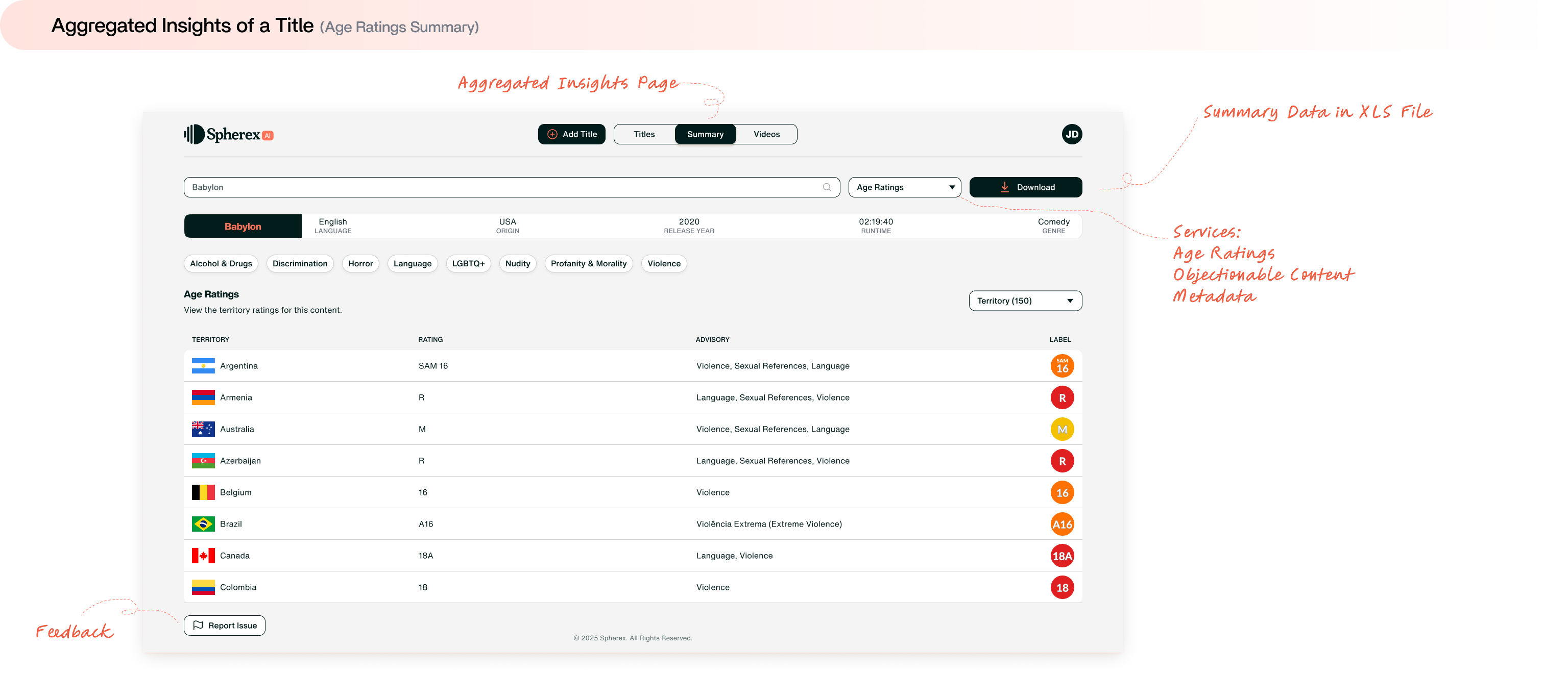Click the Report Issue button
Screen dimensions: 1568x674
coord(224,625)
